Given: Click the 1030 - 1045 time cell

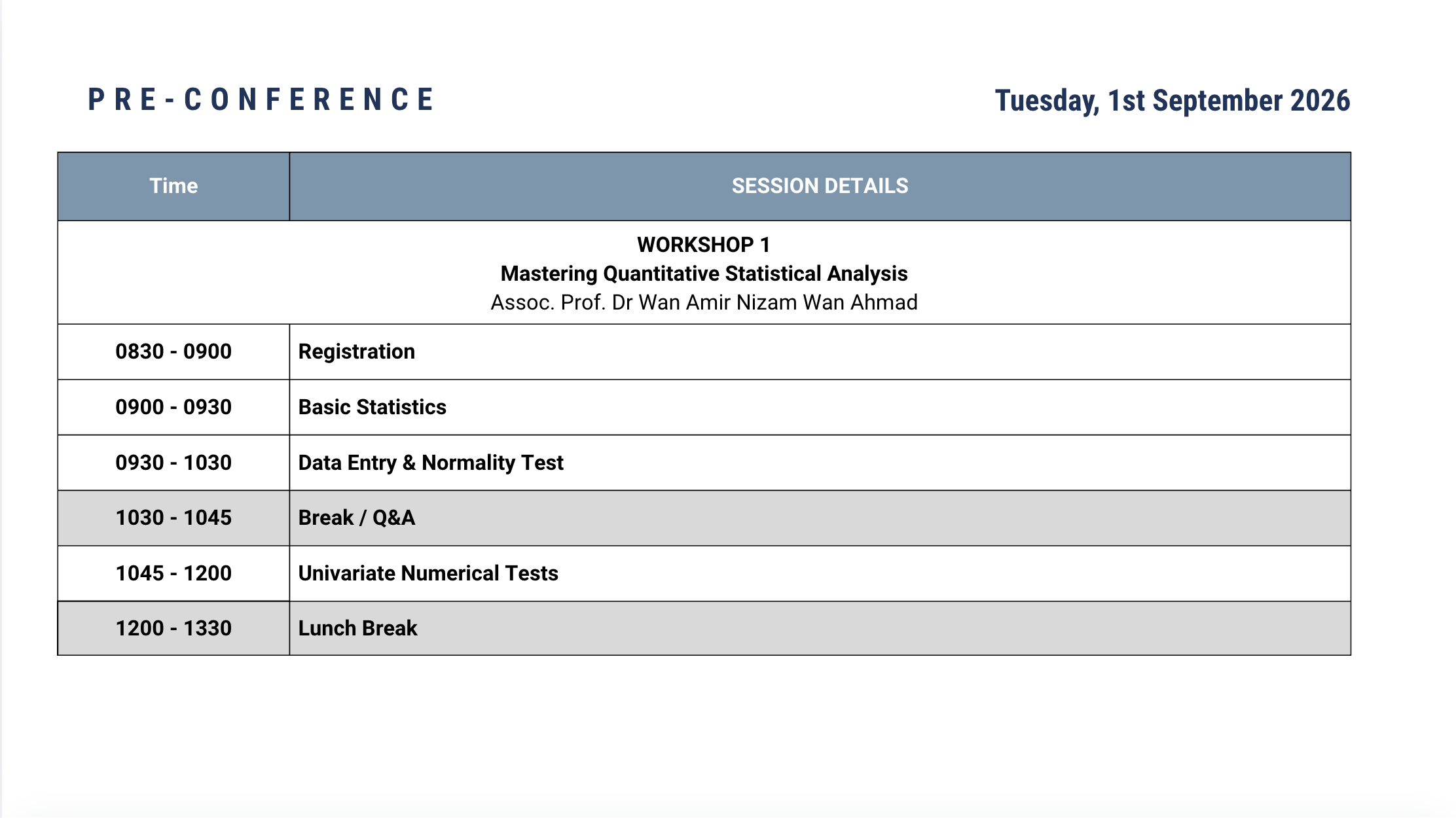Looking at the screenshot, I should click(173, 518).
